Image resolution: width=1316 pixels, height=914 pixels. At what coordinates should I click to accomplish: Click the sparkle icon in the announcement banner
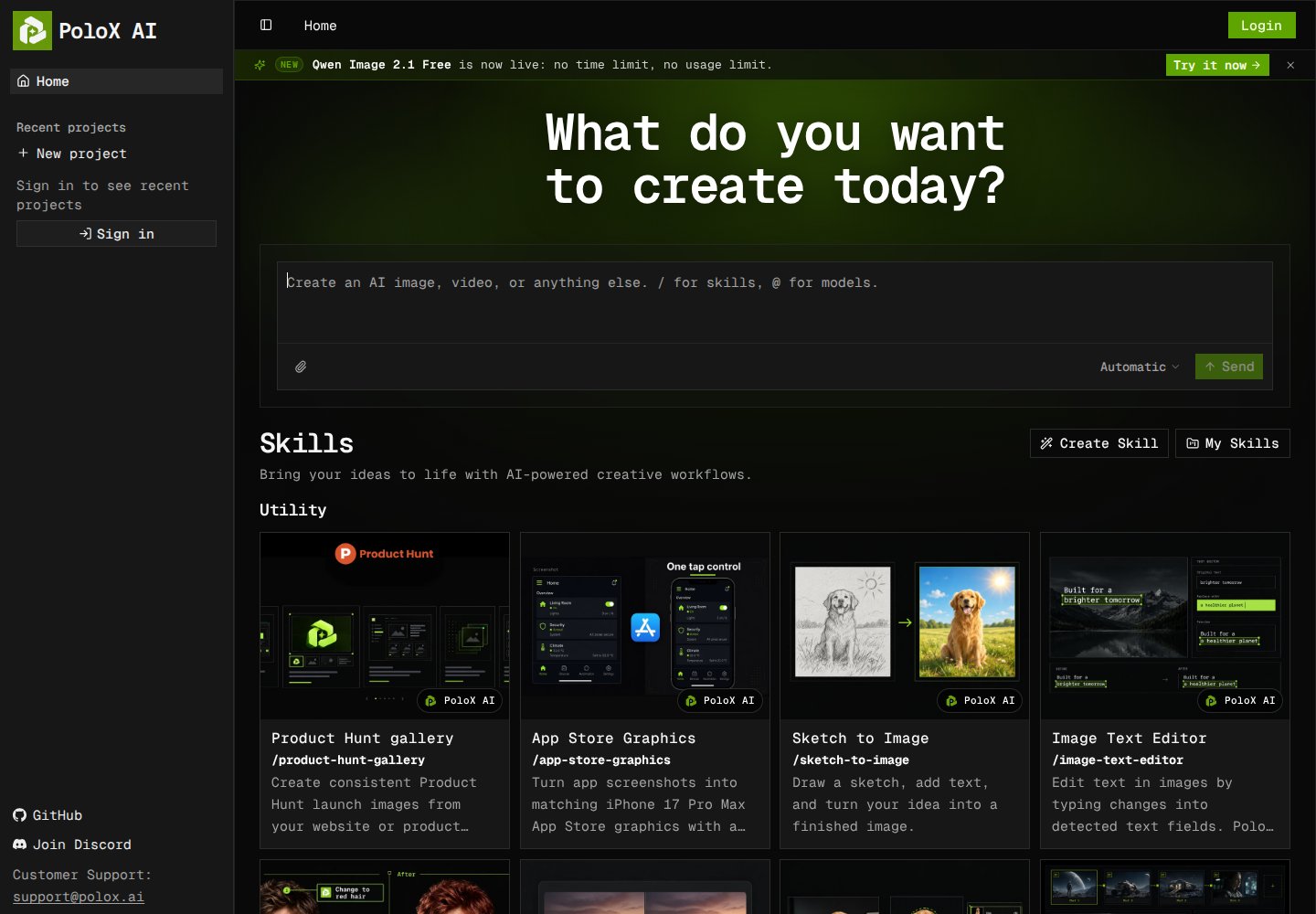260,65
